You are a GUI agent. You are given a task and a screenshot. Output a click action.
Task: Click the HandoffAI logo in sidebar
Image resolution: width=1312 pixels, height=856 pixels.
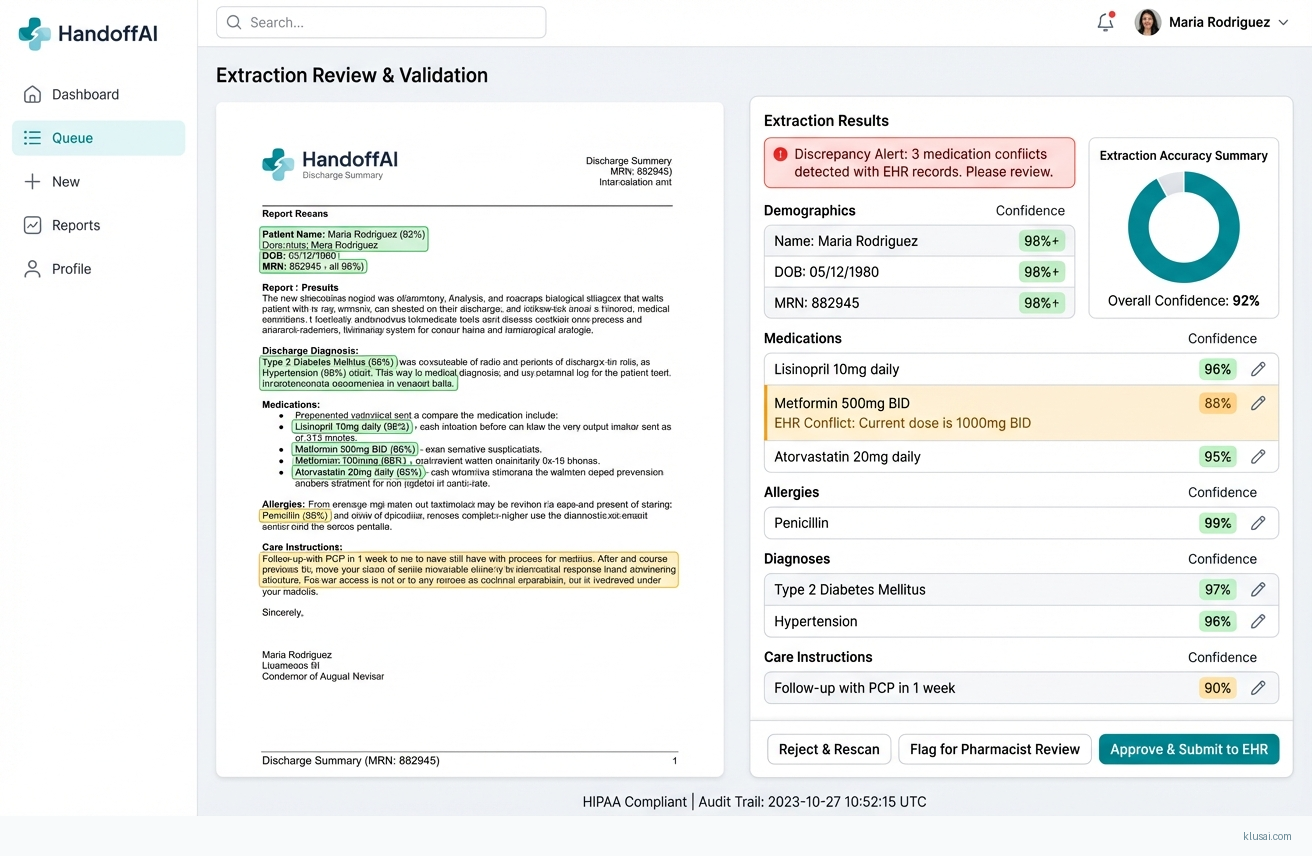pos(88,33)
